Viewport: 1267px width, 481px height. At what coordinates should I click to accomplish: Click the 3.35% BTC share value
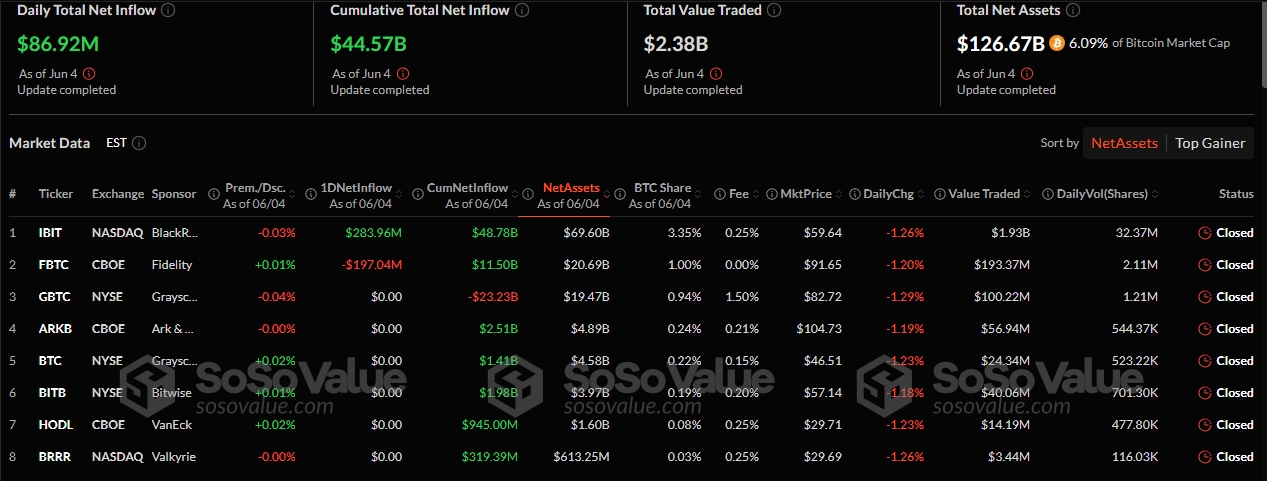[684, 233]
